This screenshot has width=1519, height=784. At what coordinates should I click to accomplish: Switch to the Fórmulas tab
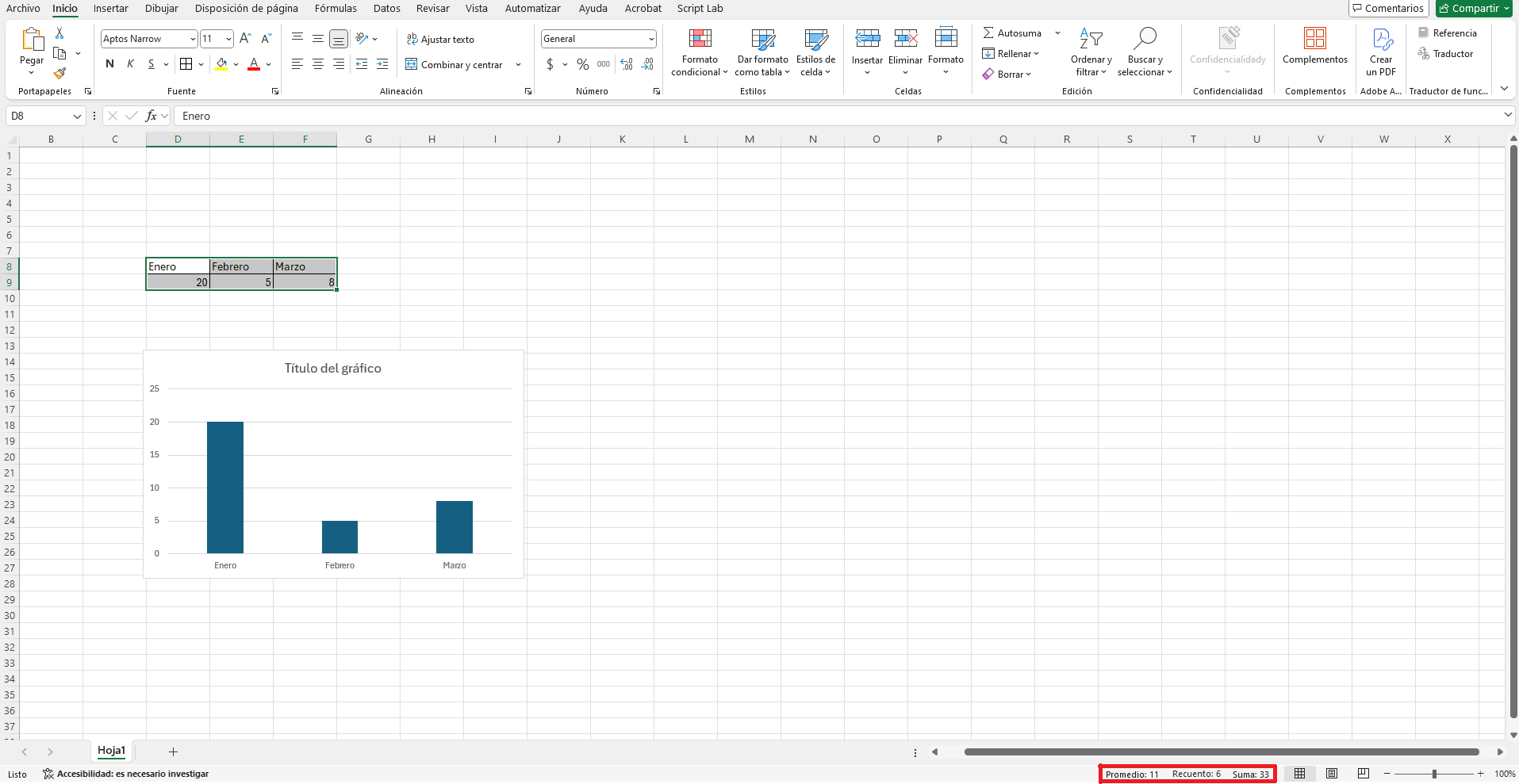[336, 9]
